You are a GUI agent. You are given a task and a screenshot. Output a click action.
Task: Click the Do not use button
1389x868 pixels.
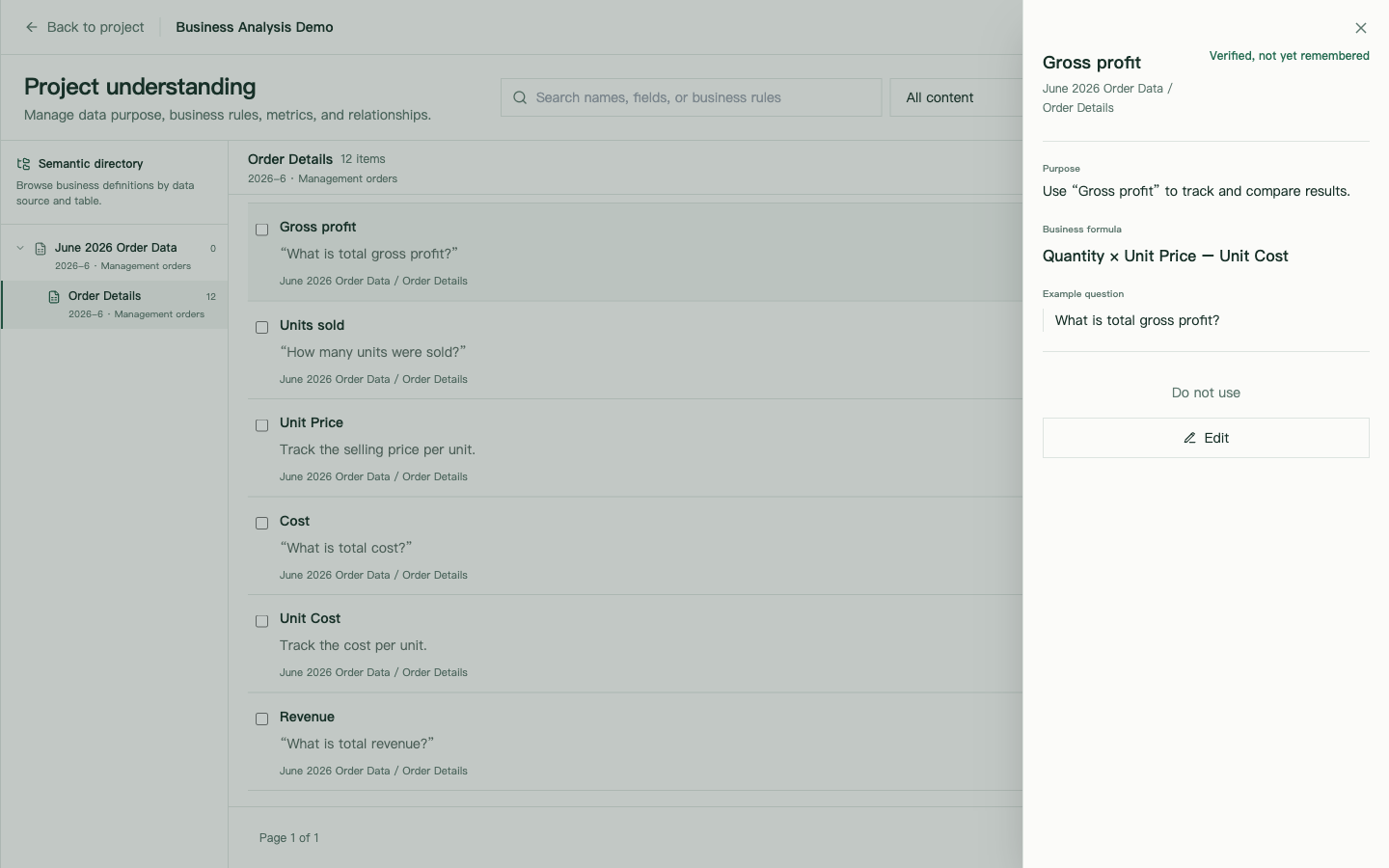pos(1206,393)
